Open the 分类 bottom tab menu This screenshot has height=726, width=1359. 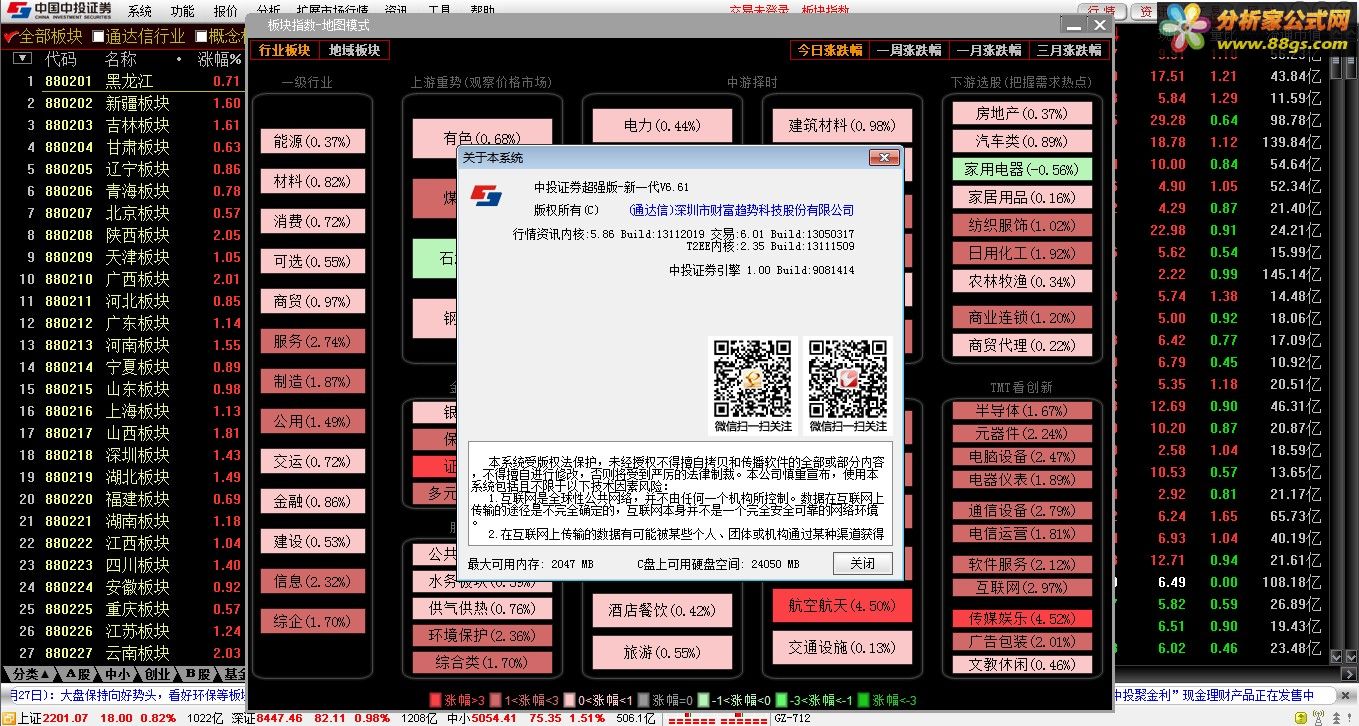click(32, 674)
